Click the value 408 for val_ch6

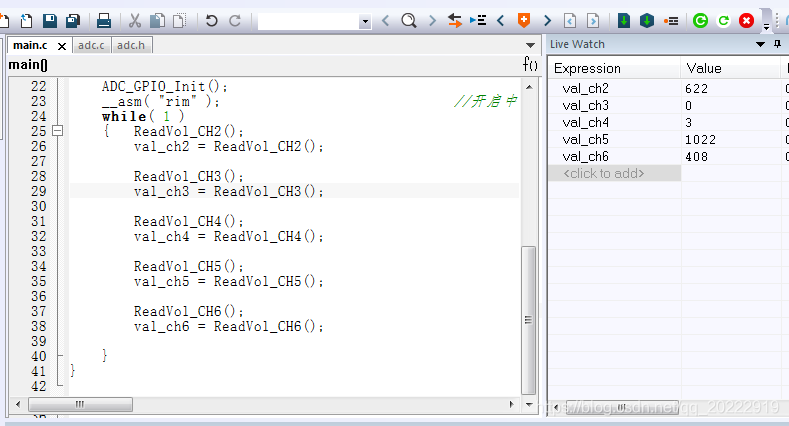[696, 157]
